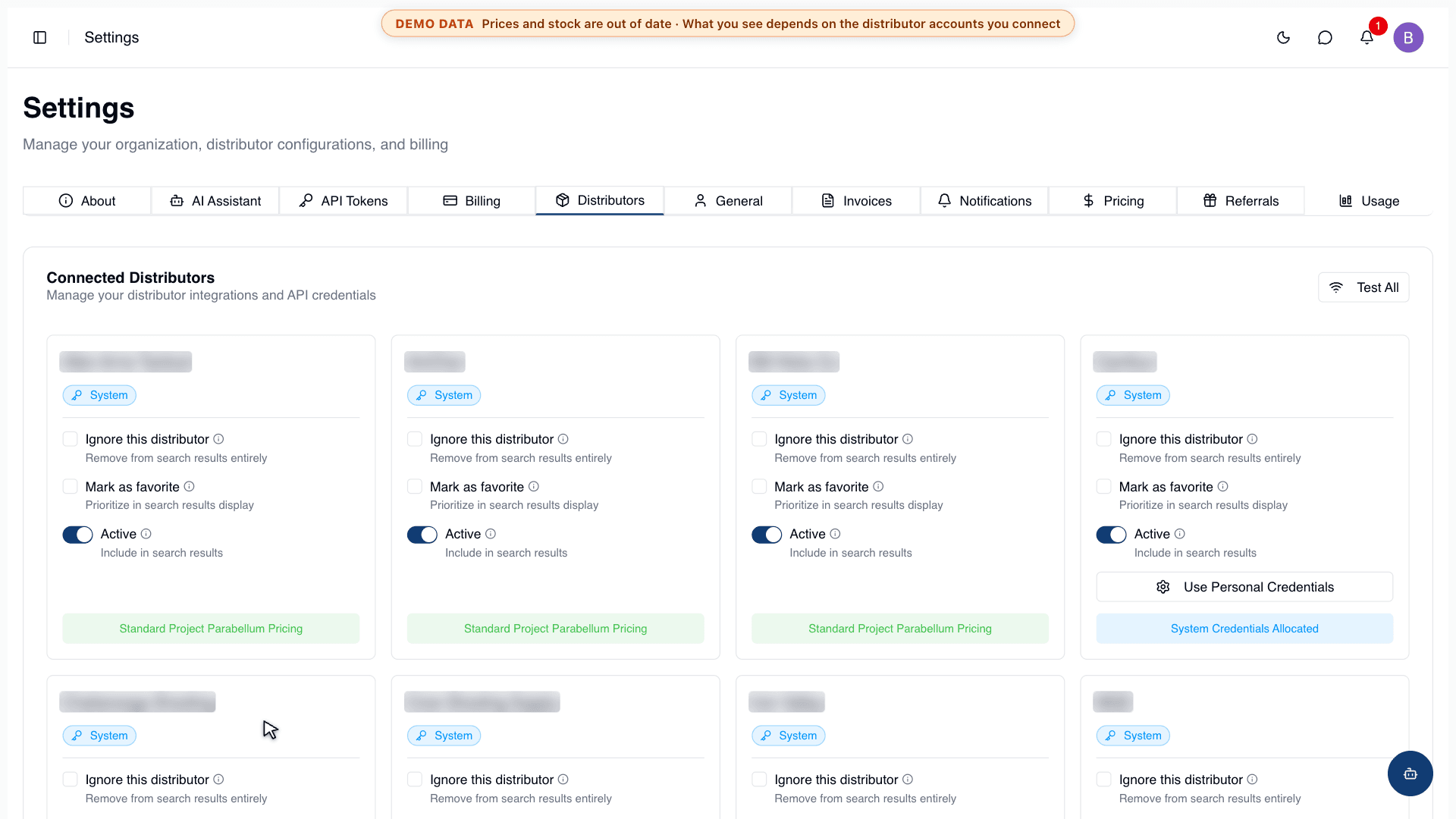Click the Connected Distributors heading
Screen dimensions: 1456x819
click(130, 278)
